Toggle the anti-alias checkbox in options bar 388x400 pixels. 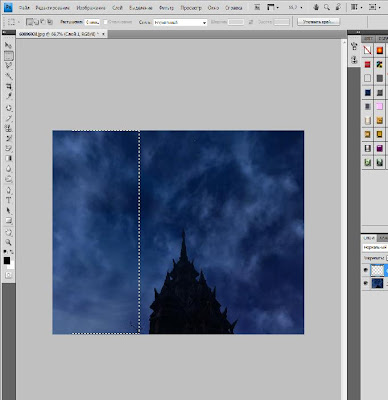pos(105,22)
